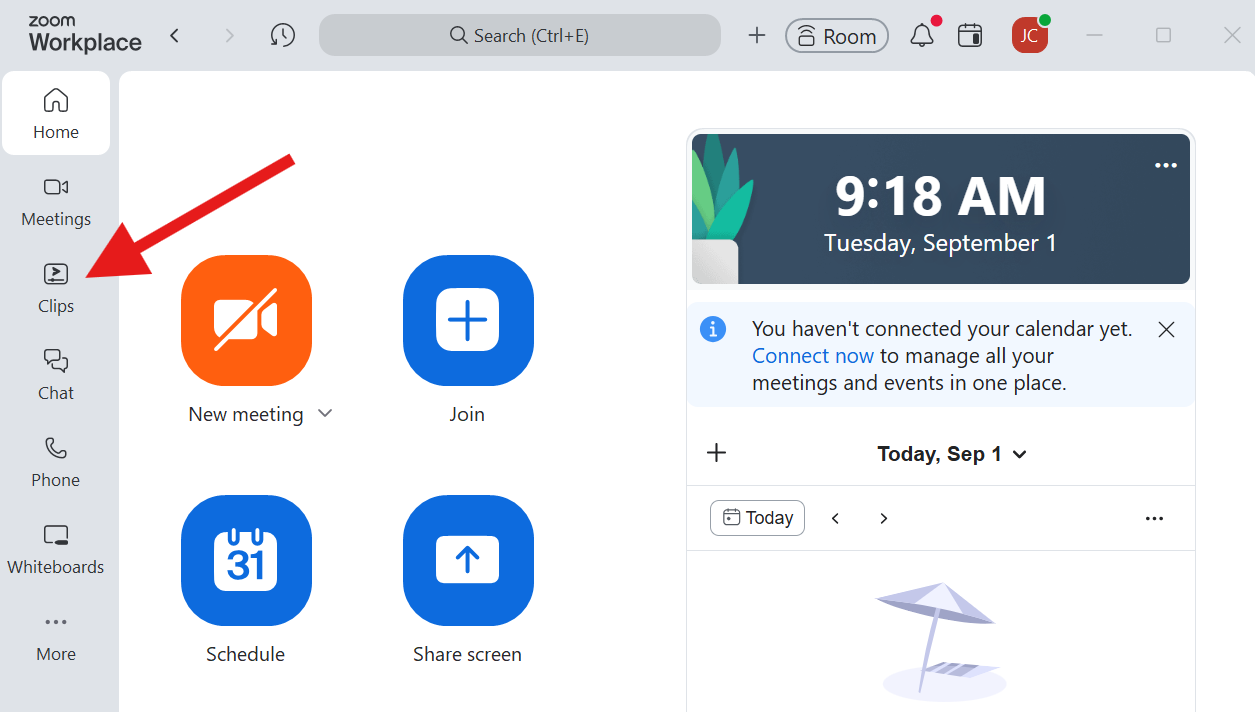Screen dimensions: 1255x712
Task: Jump to Today in the calendar
Action: [757, 518]
